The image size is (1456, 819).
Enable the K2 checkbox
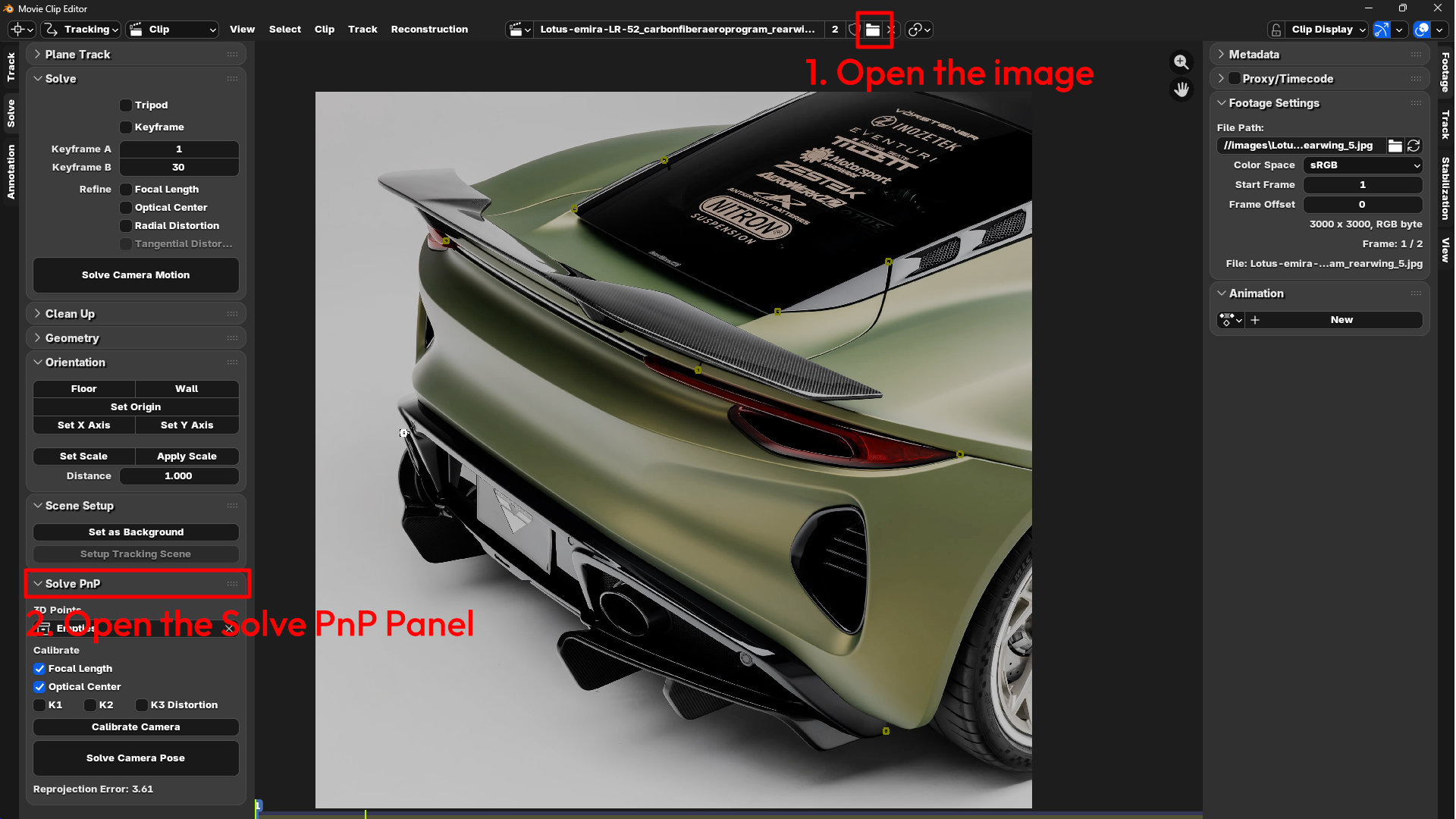click(90, 705)
